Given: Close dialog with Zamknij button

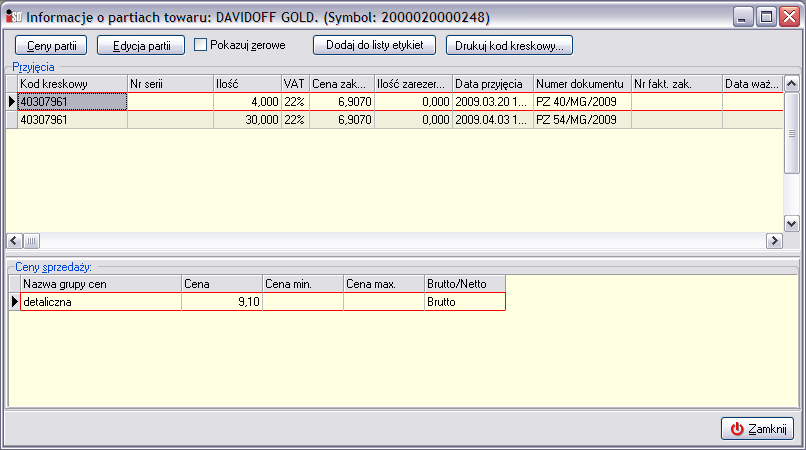Looking at the screenshot, I should tap(758, 428).
